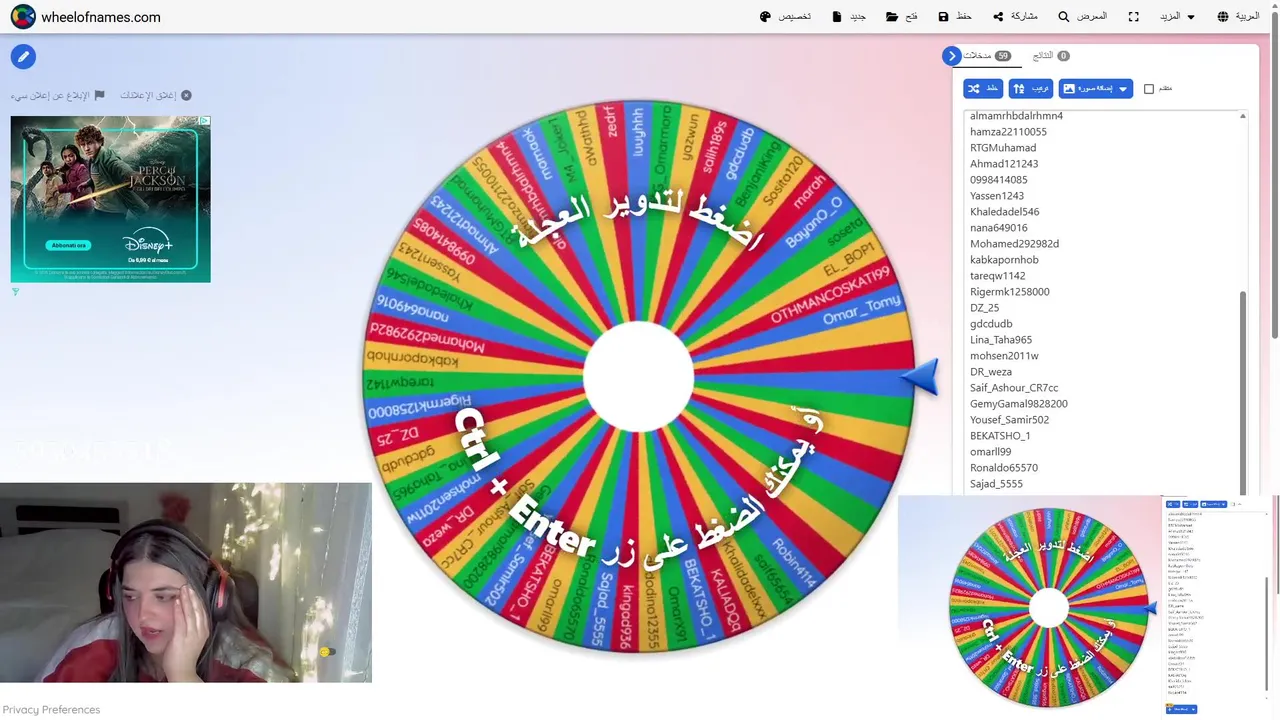This screenshot has height=720, width=1280.
Task: Click entry Khaledadel546 in the list
Action: click(x=1004, y=212)
